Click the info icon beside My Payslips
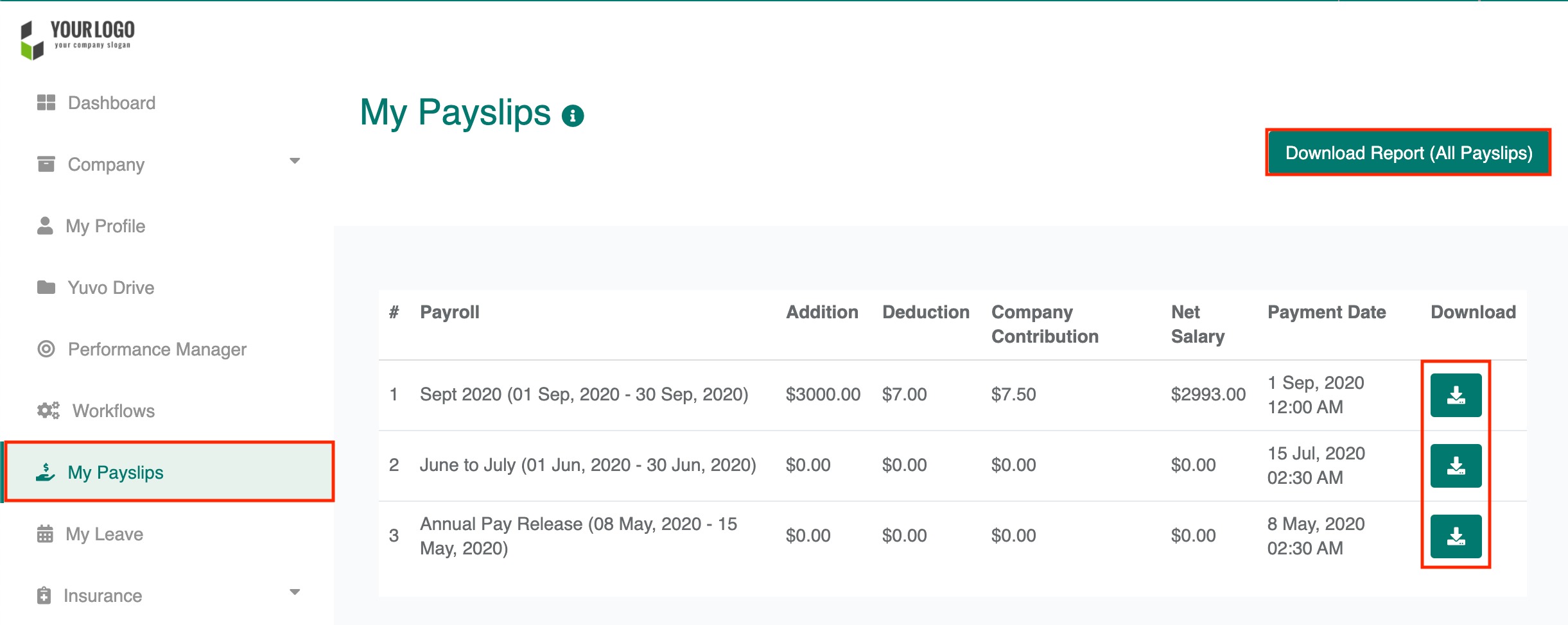 572,116
